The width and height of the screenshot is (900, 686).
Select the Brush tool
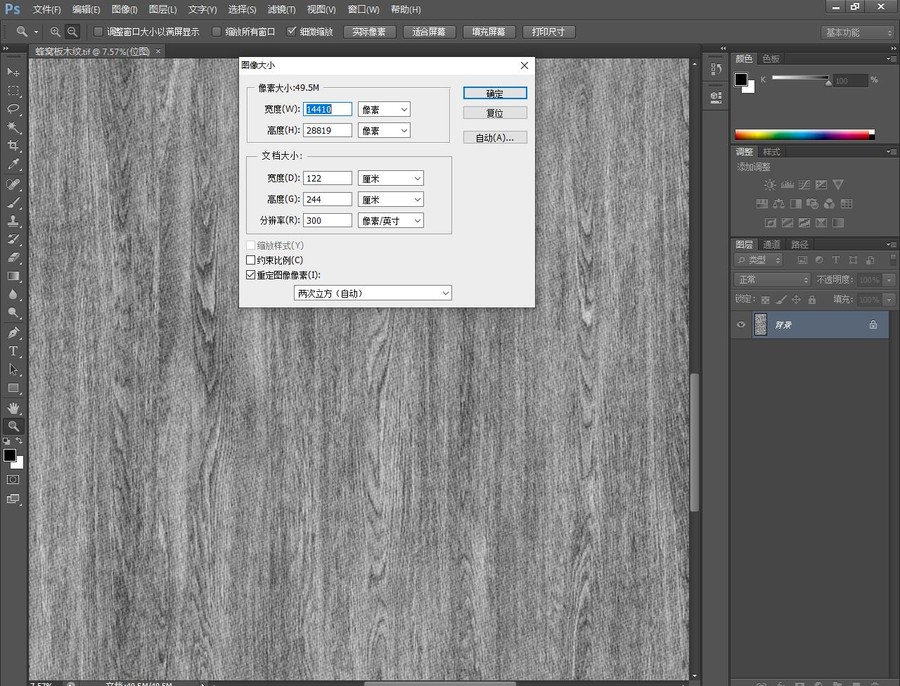(x=13, y=203)
